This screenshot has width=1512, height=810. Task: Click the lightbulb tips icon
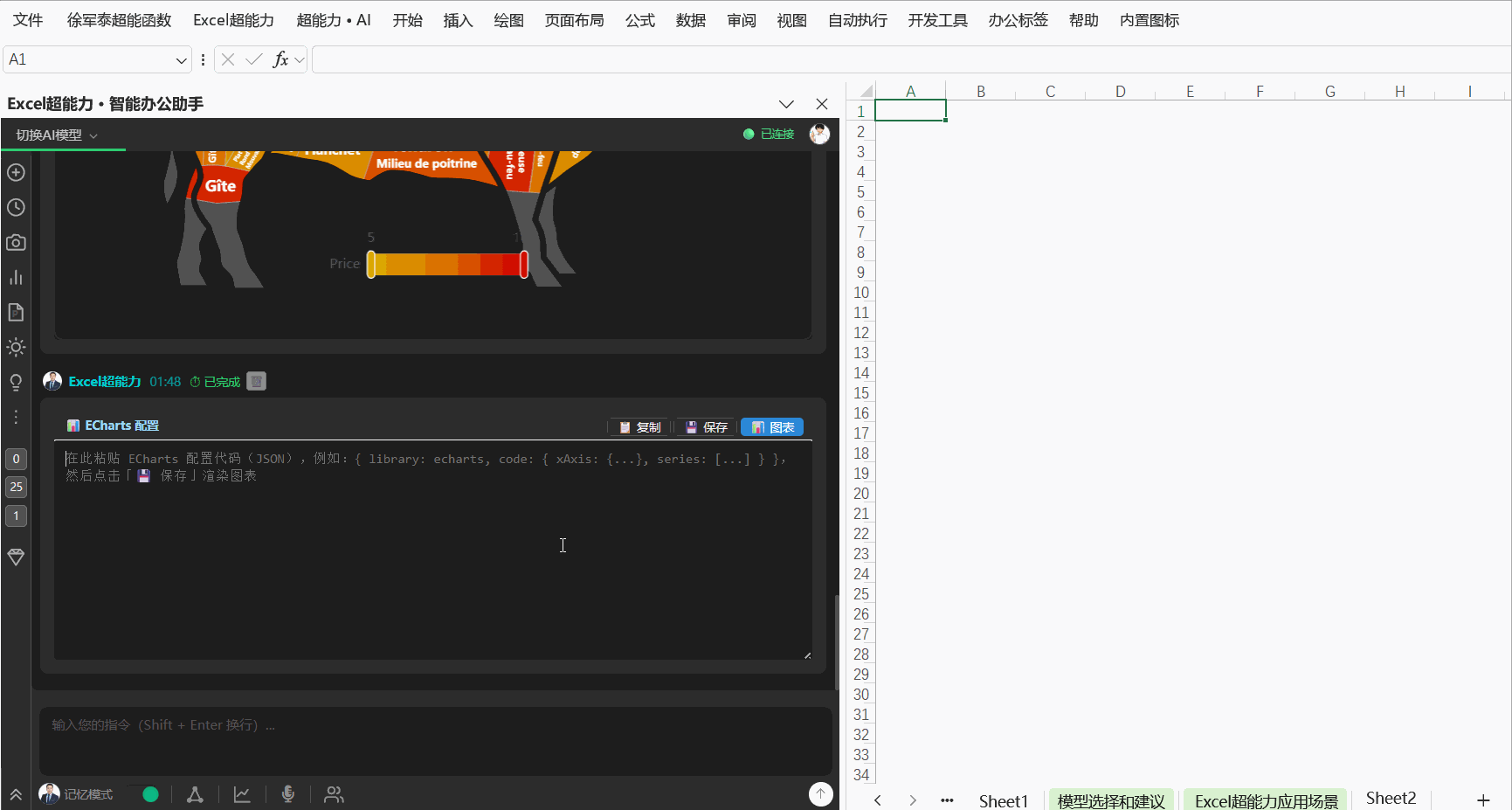point(16,382)
